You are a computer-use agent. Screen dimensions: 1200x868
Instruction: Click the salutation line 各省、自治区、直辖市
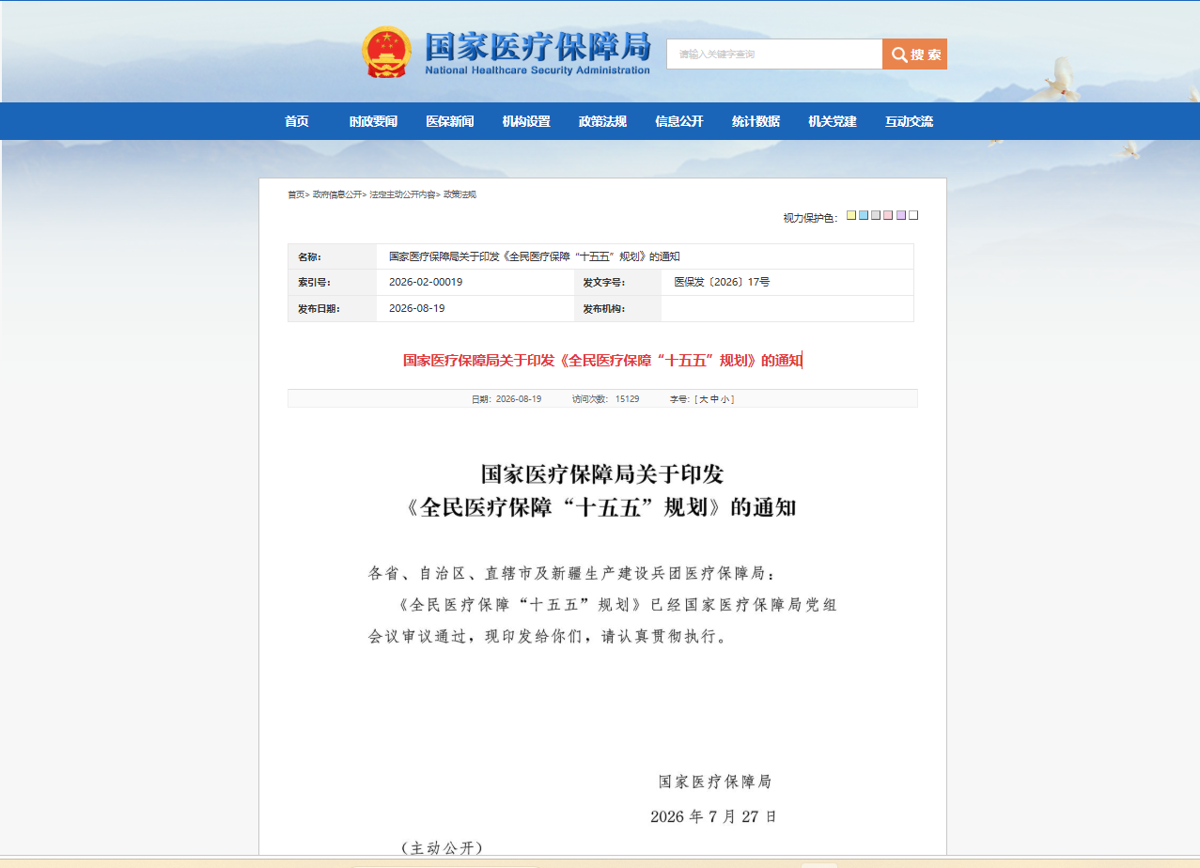571,574
